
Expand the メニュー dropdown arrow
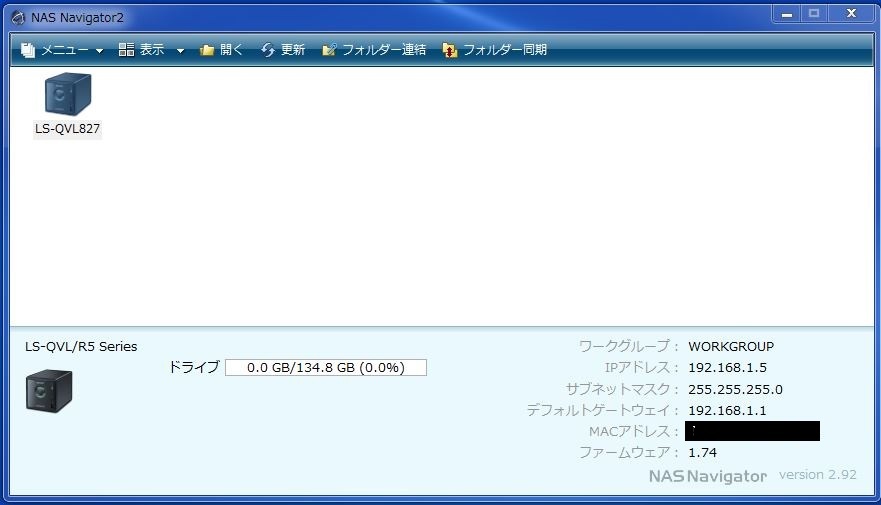(x=99, y=51)
